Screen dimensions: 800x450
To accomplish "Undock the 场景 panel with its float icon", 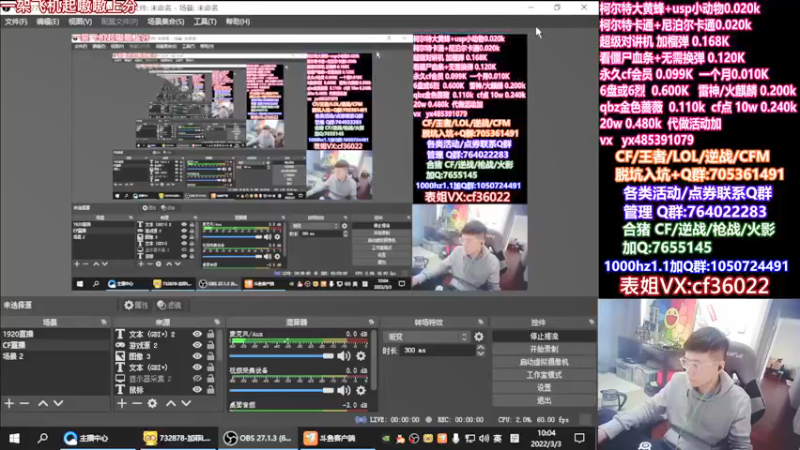I will (x=104, y=322).
